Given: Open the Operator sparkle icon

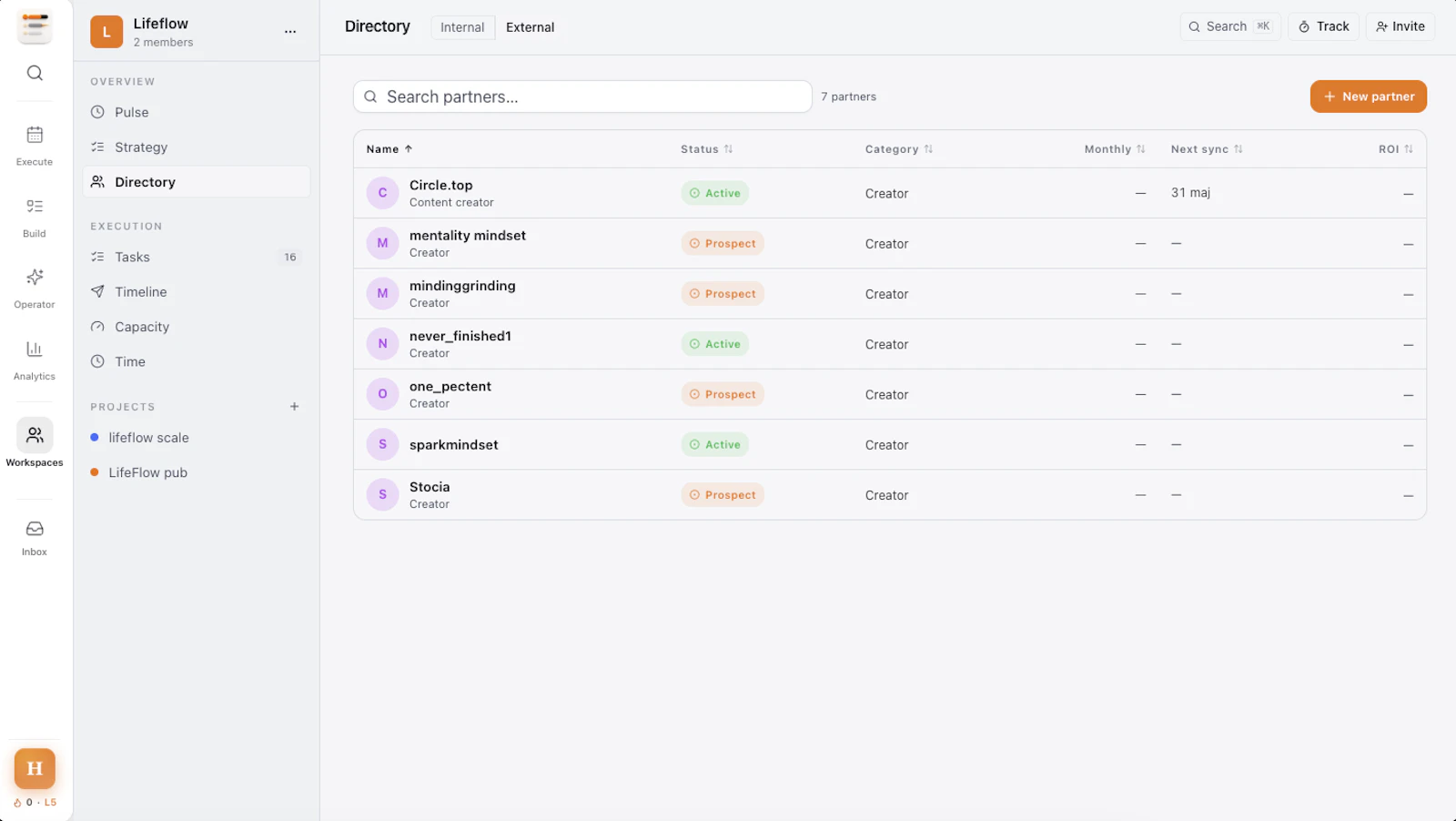Looking at the screenshot, I should (x=35, y=278).
